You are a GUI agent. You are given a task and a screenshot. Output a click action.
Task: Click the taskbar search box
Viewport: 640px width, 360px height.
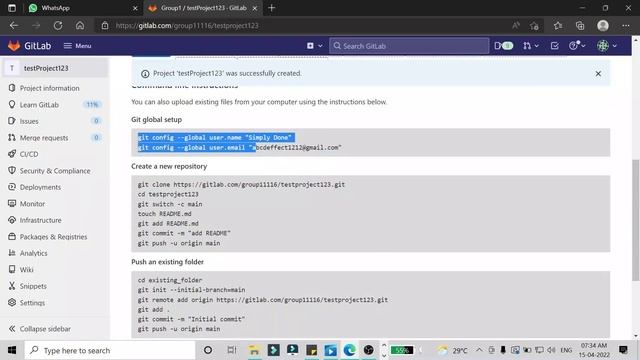110,350
